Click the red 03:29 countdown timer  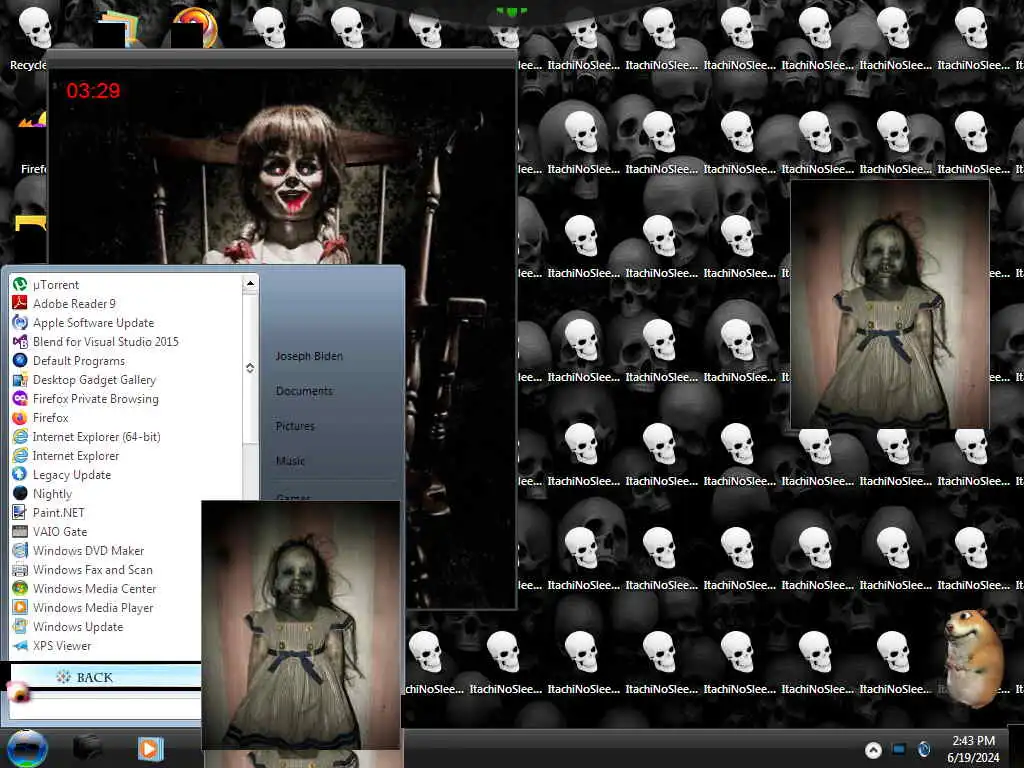[93, 90]
